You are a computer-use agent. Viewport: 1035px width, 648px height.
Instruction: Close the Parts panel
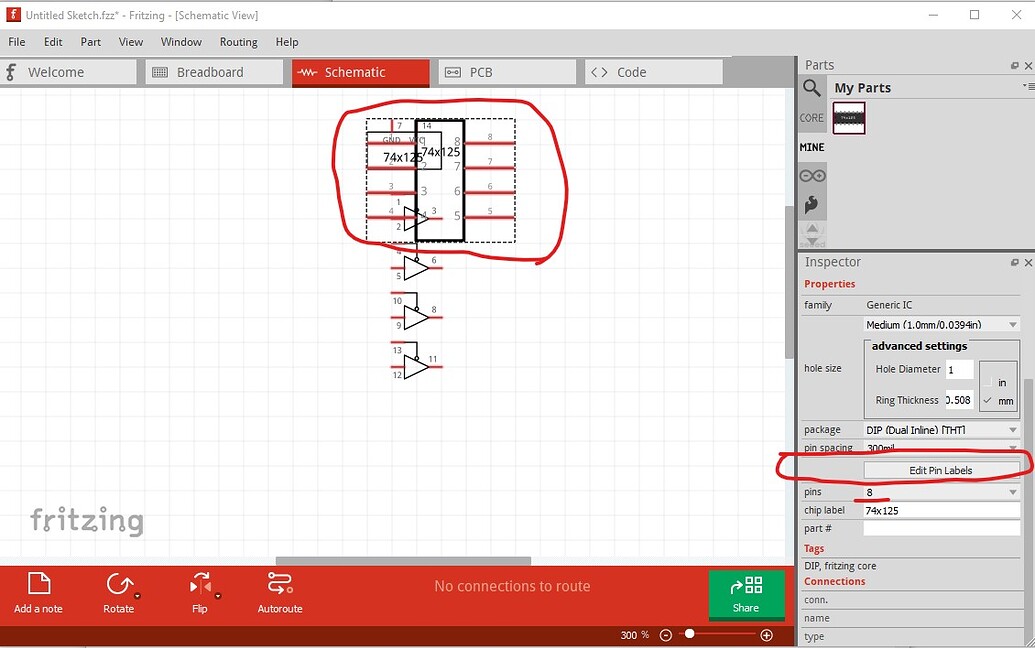click(1028, 65)
